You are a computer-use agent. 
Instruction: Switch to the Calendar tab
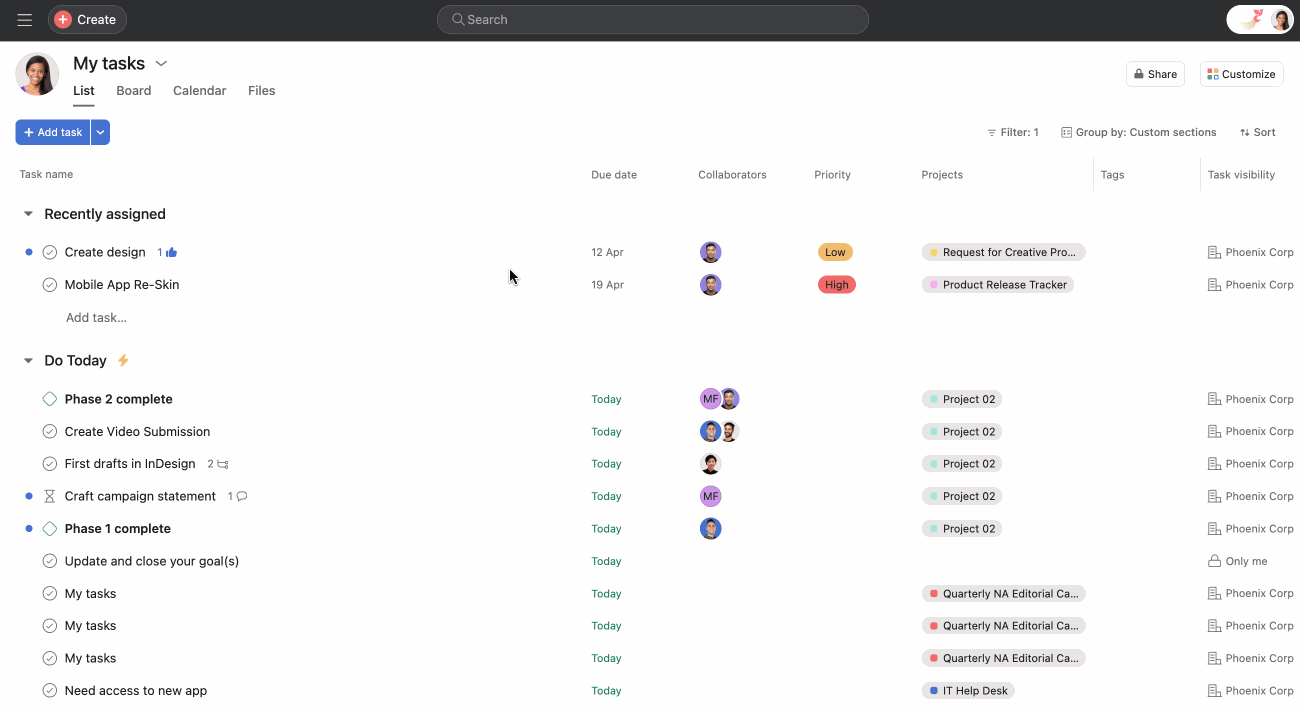pyautogui.click(x=199, y=91)
